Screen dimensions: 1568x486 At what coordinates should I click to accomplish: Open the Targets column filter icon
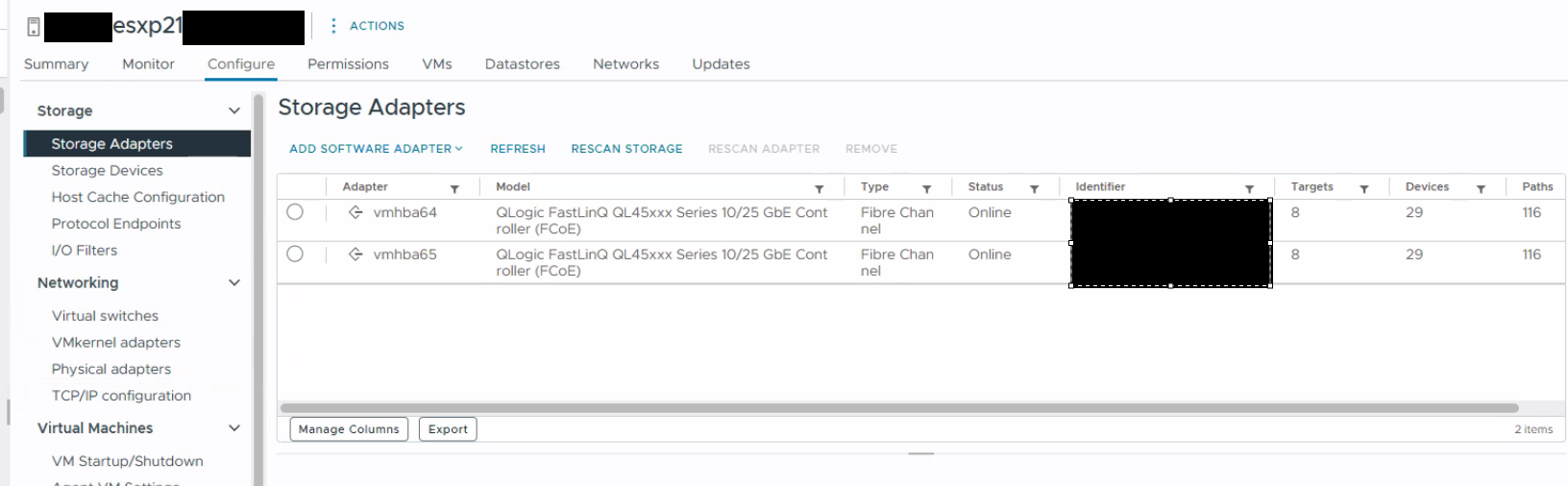coord(1363,189)
